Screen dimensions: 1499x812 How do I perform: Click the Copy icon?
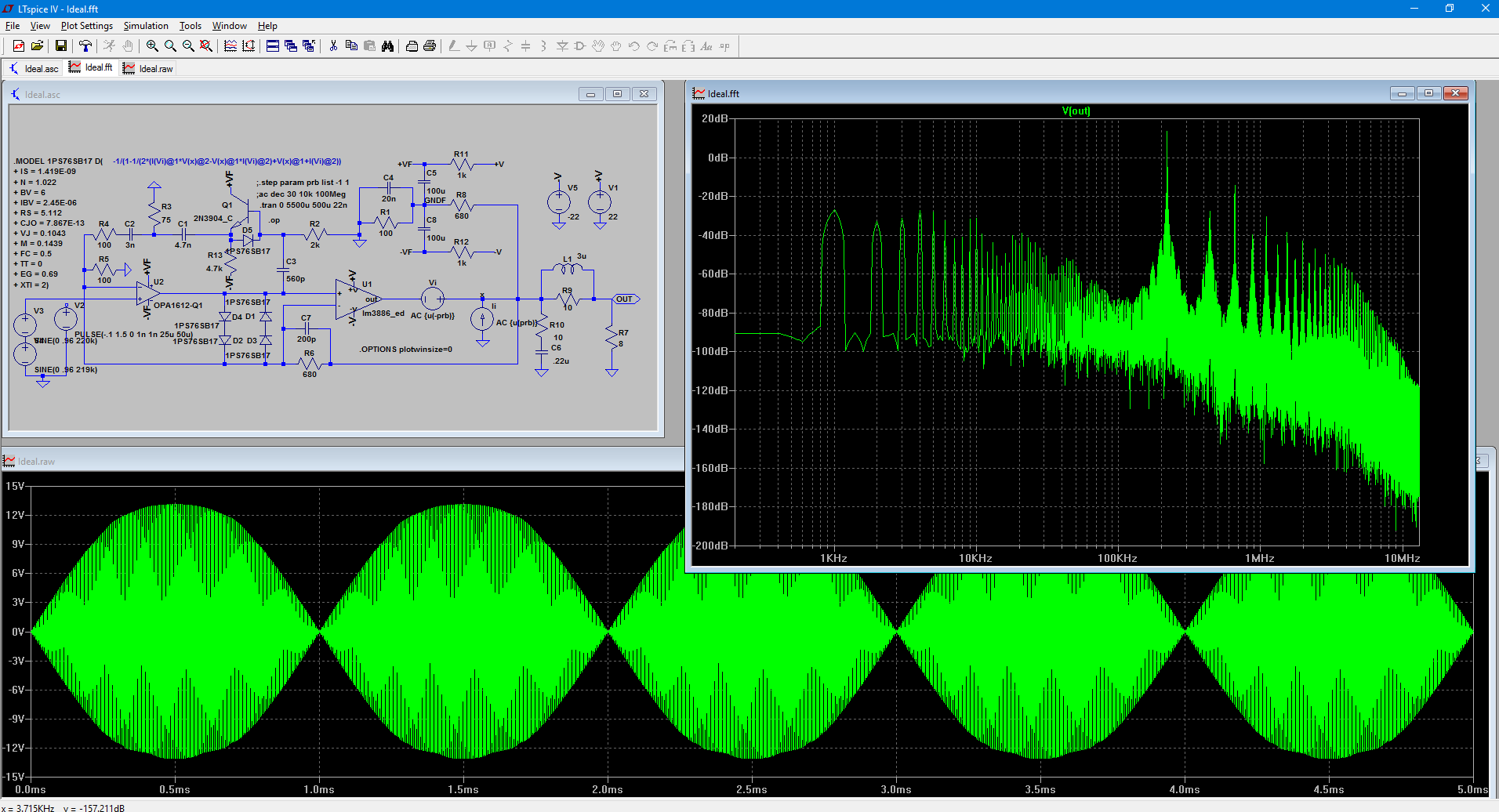351,46
